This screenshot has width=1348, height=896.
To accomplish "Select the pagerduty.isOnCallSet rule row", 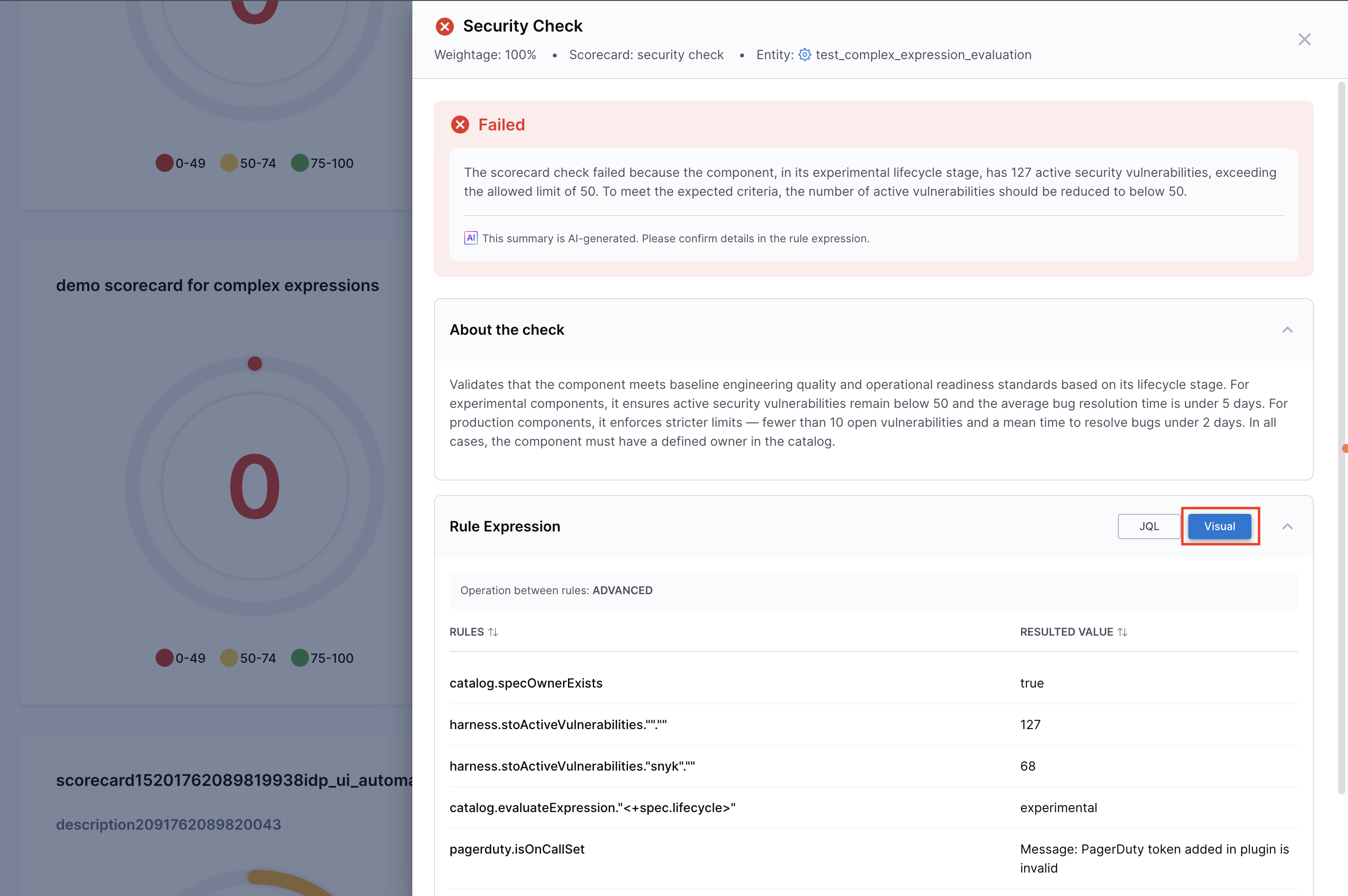I will [517, 849].
